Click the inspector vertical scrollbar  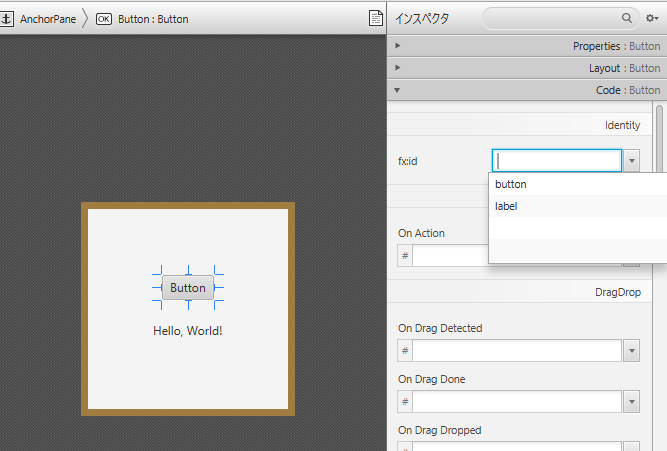click(659, 140)
